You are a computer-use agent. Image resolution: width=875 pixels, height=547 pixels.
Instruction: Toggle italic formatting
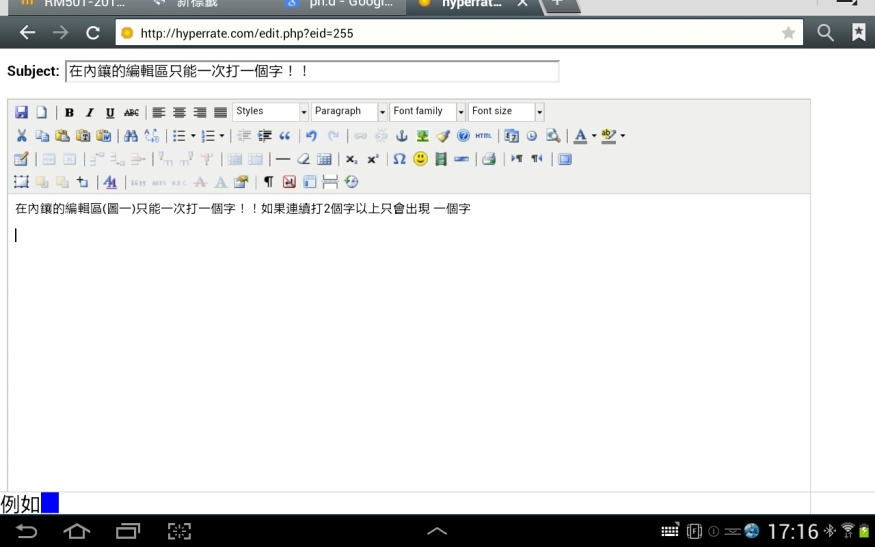89,112
